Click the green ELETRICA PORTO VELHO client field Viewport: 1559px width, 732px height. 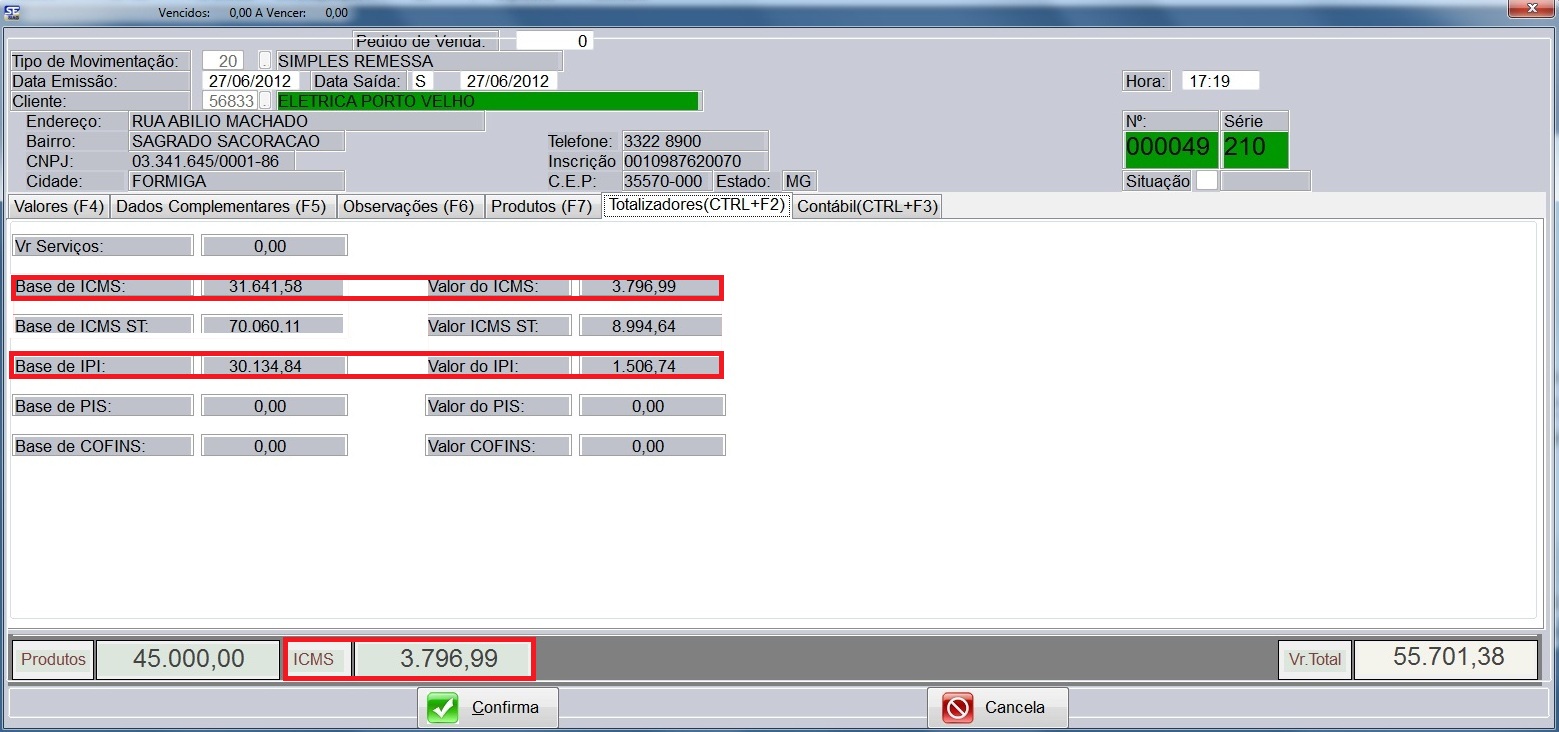pyautogui.click(x=486, y=101)
